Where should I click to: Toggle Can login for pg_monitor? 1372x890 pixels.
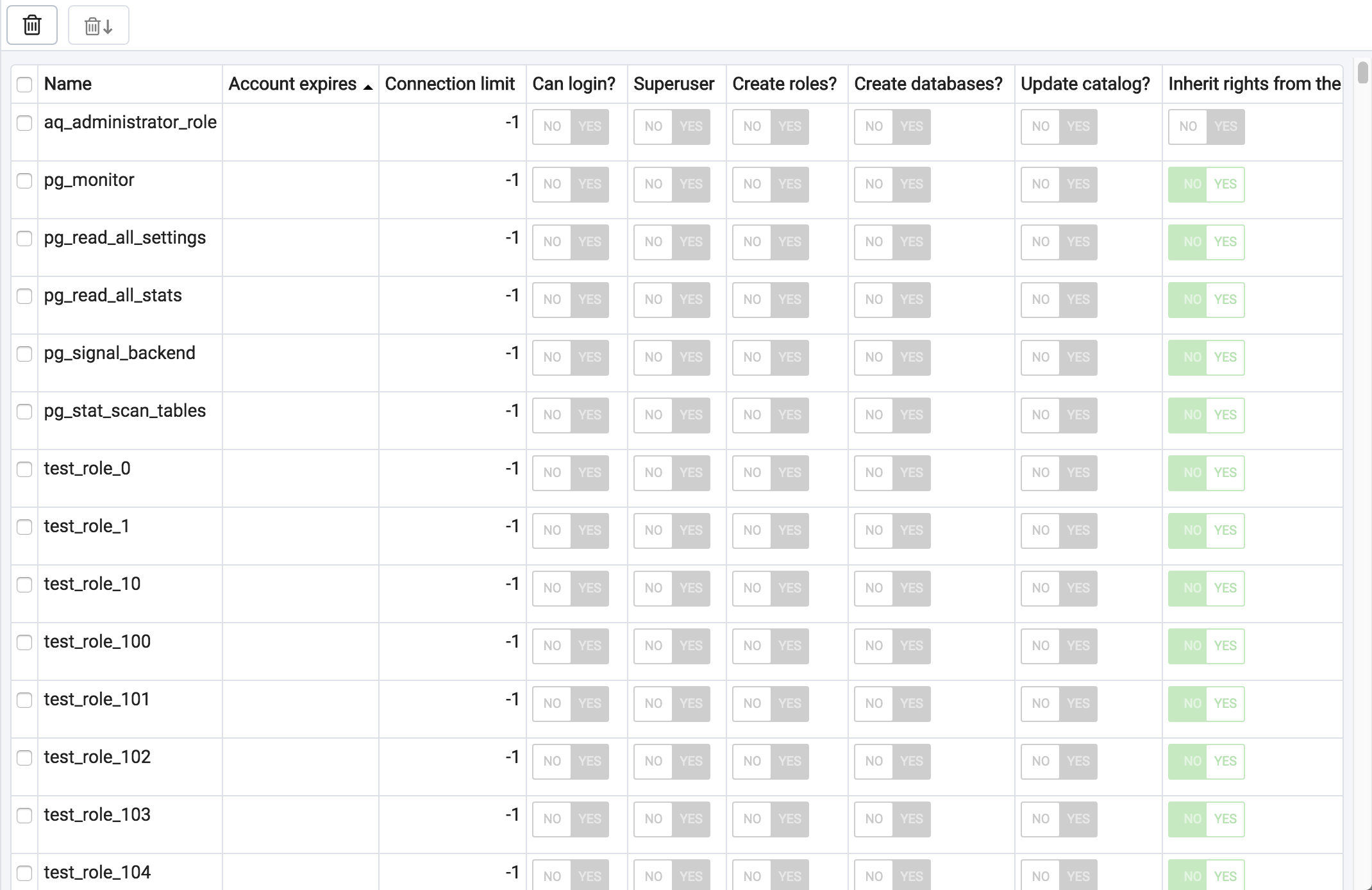570,184
